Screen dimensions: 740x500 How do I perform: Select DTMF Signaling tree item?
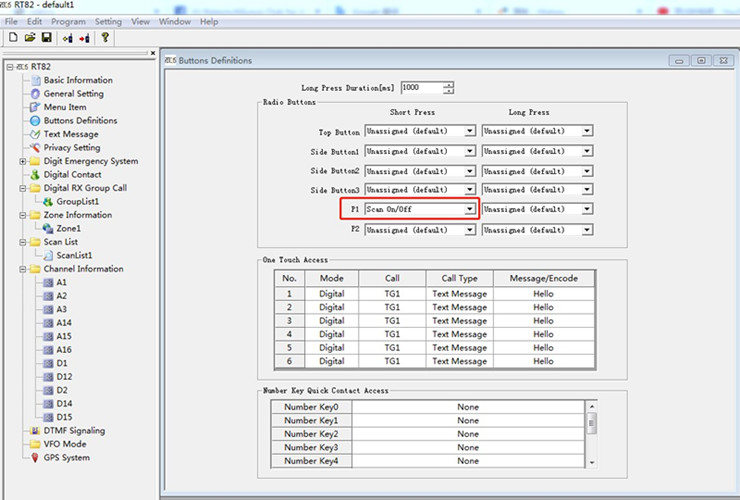tap(73, 431)
